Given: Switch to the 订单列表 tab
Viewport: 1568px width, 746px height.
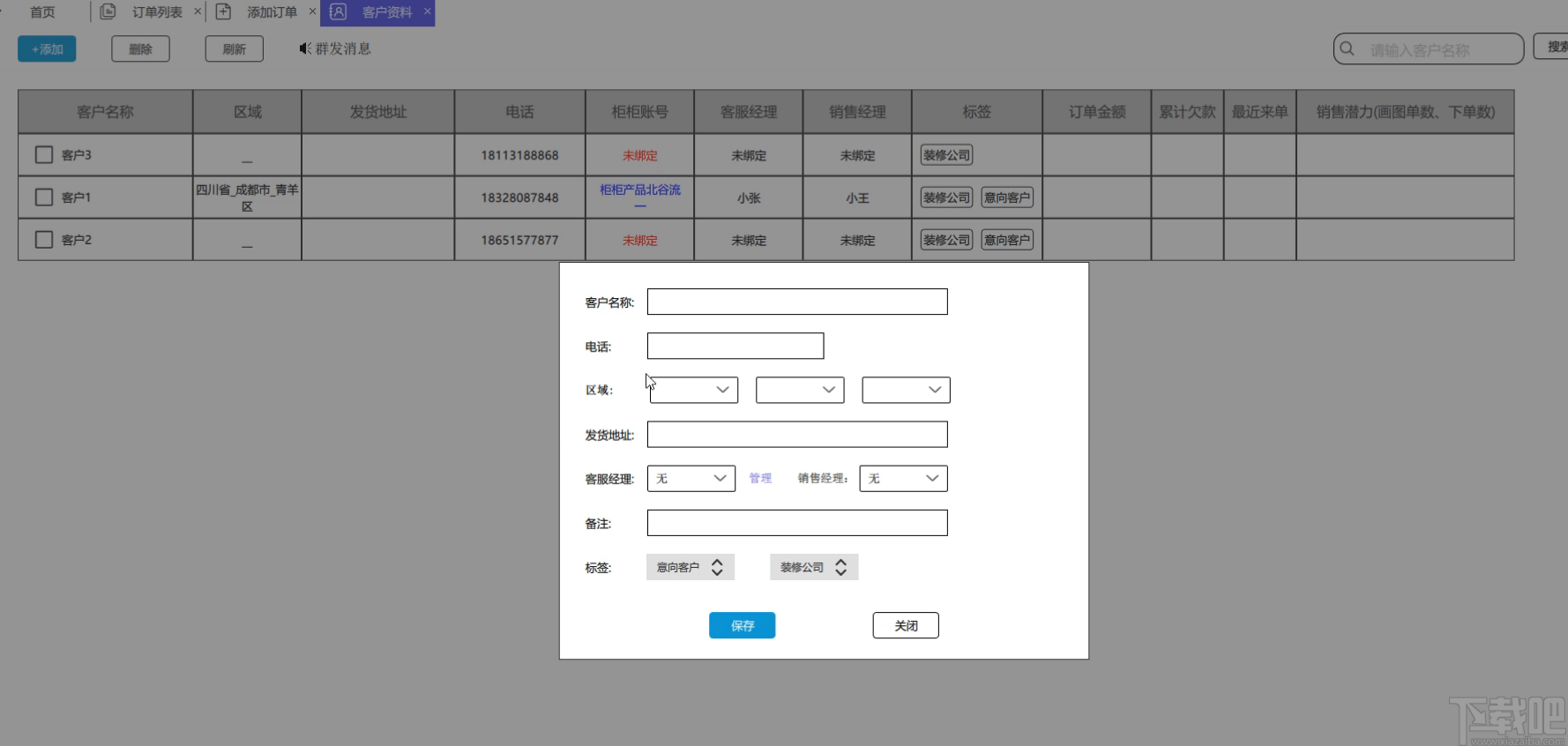Looking at the screenshot, I should 157,12.
